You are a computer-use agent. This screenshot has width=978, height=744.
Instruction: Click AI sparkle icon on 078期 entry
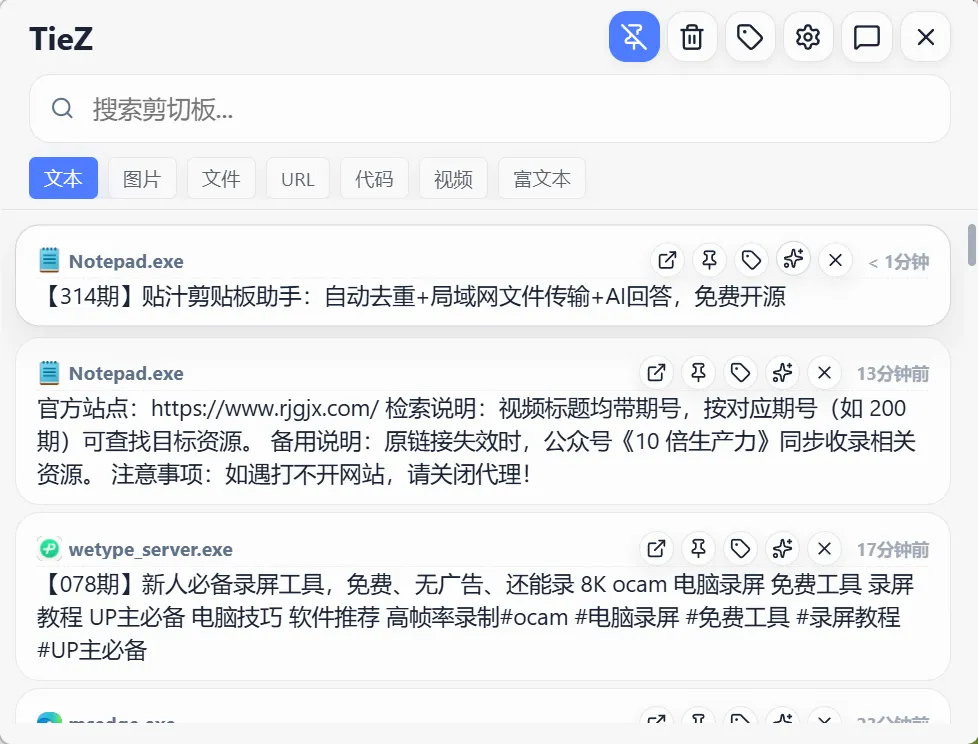tap(782, 549)
